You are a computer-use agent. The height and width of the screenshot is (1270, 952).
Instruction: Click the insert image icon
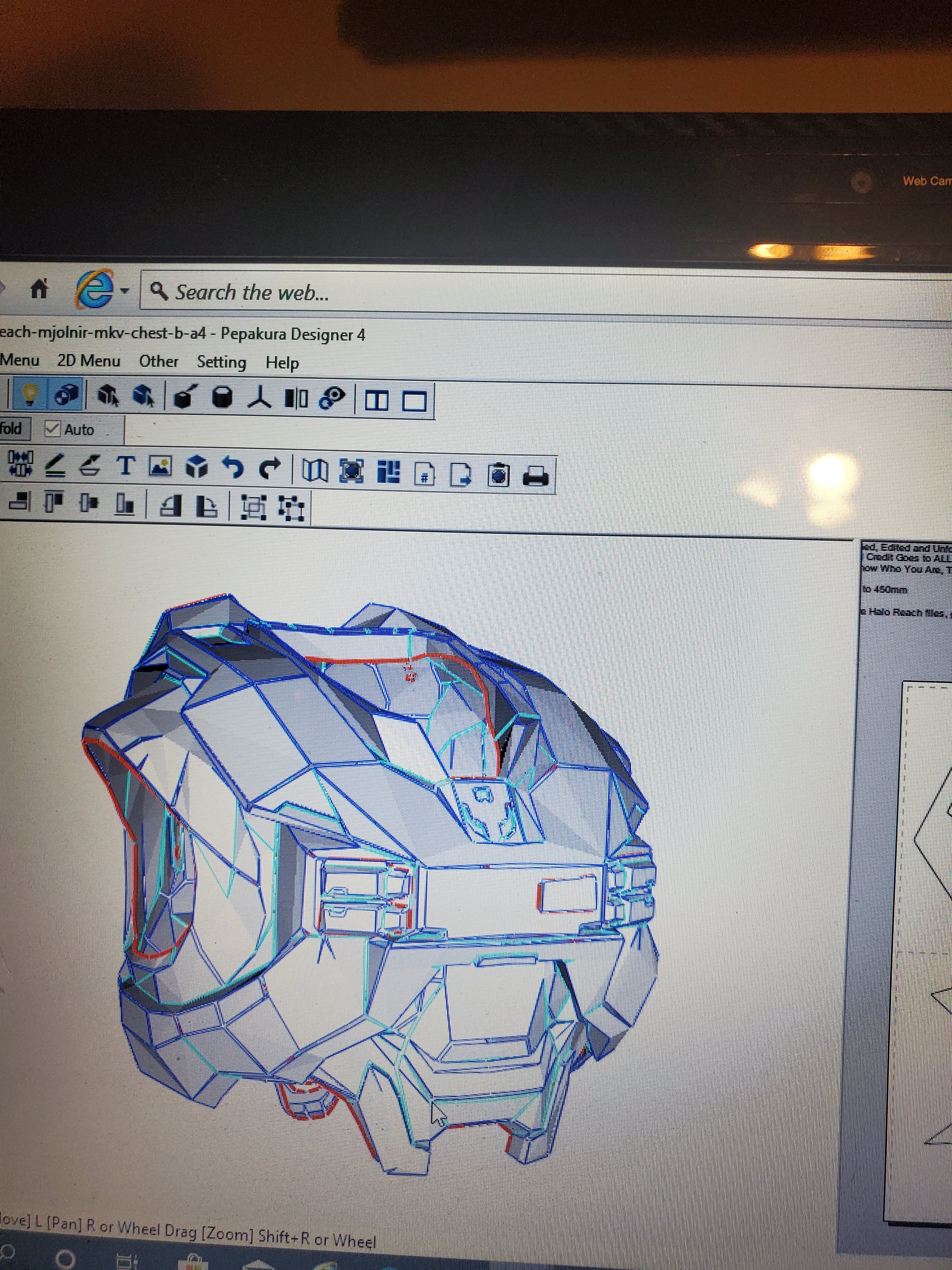[x=160, y=466]
